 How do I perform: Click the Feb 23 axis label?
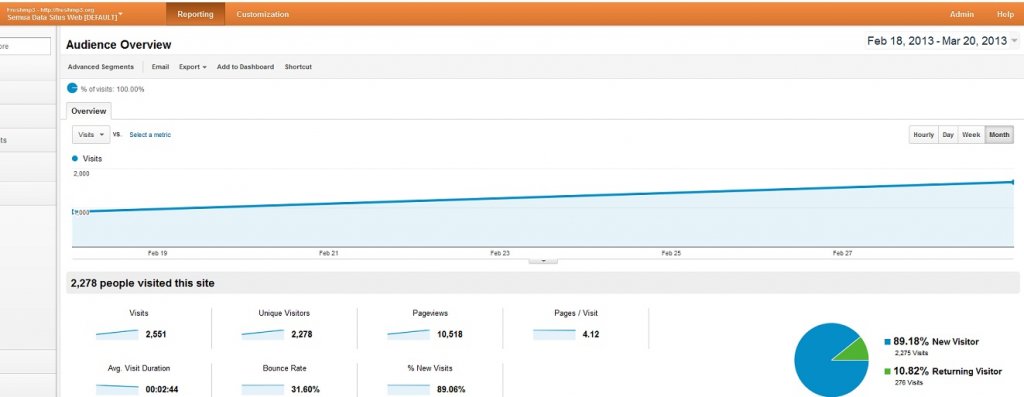500,253
